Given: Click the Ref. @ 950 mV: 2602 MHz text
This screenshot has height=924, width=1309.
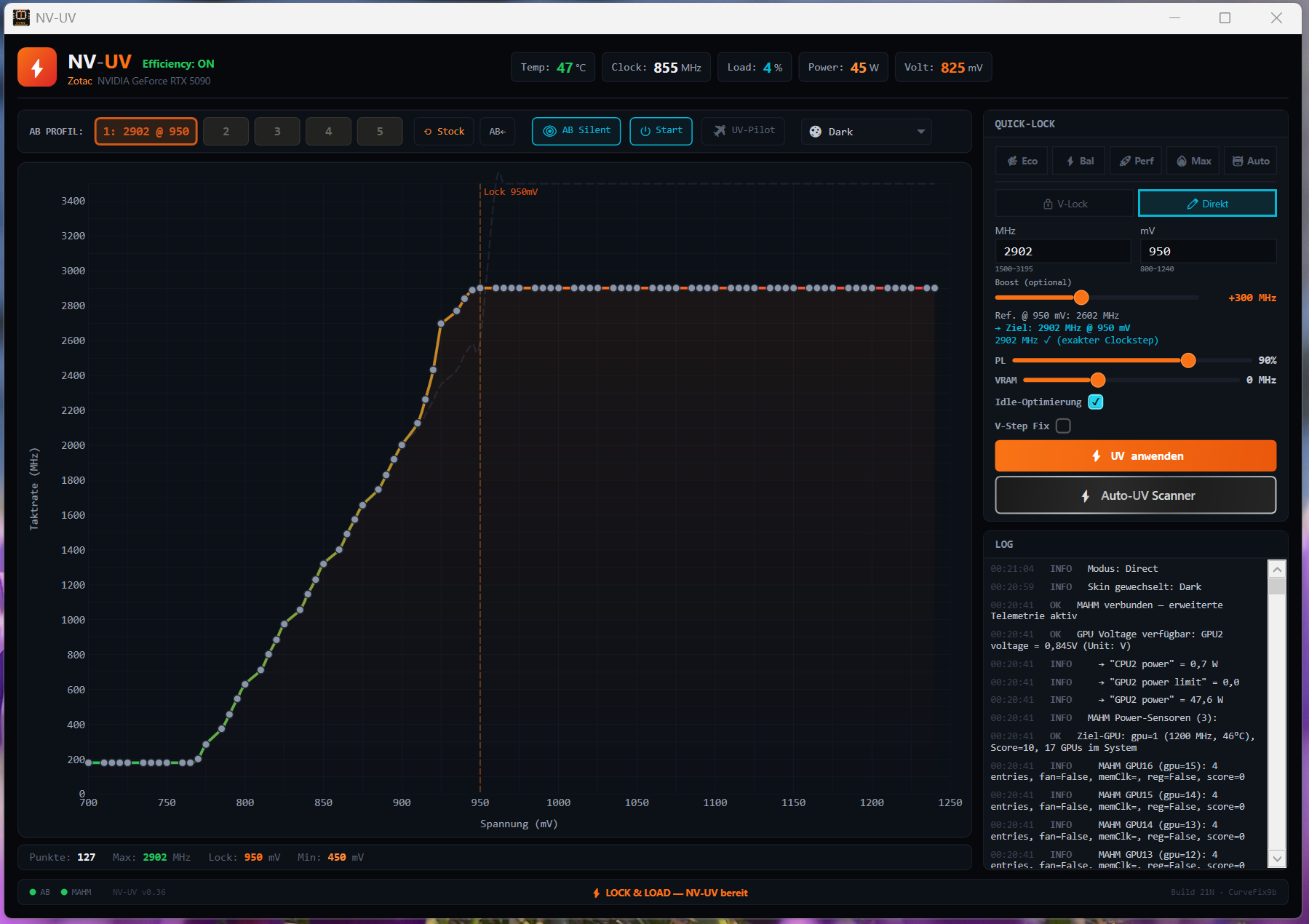Looking at the screenshot, I should tap(1057, 316).
